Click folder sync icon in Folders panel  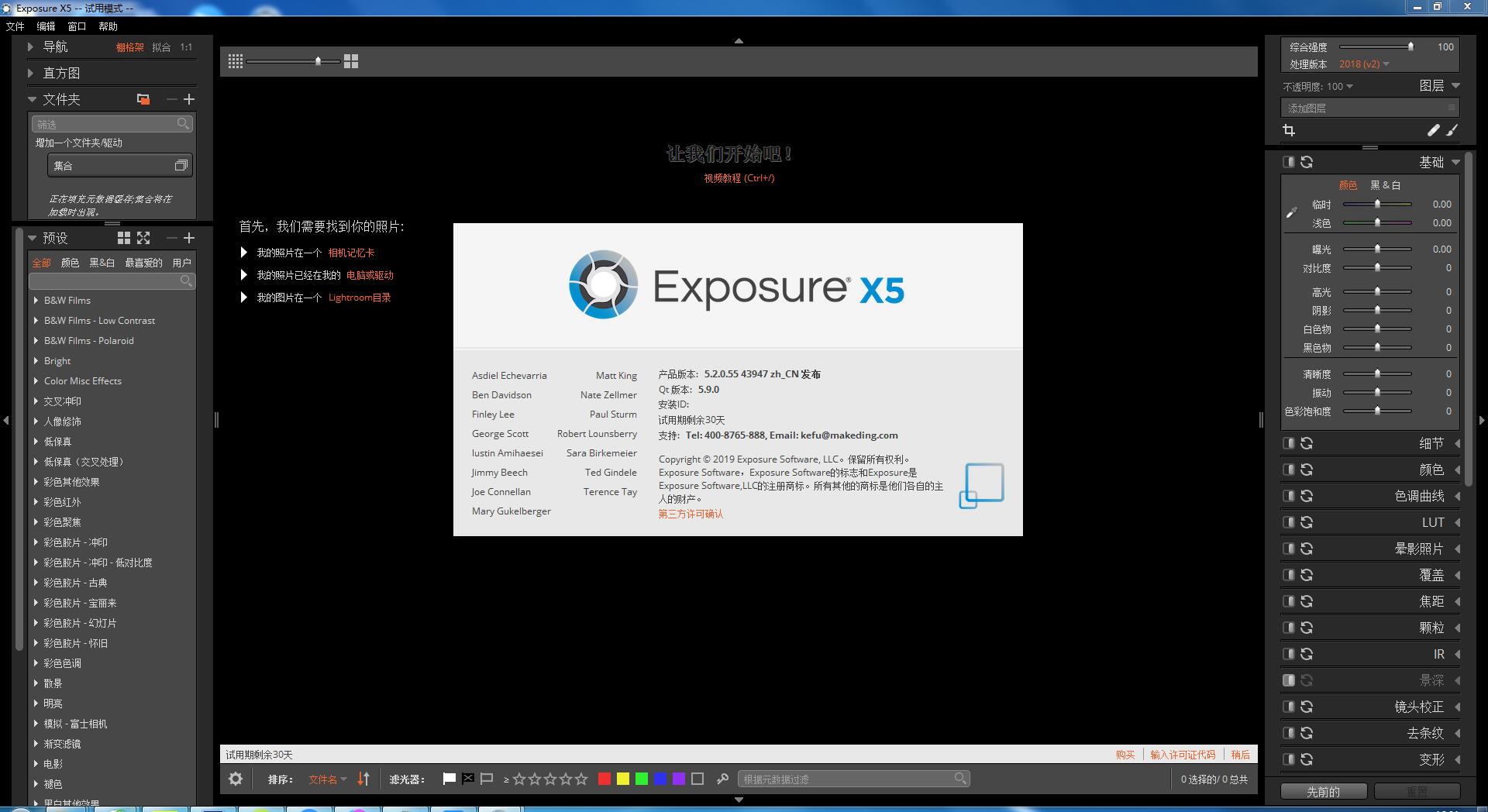[143, 99]
